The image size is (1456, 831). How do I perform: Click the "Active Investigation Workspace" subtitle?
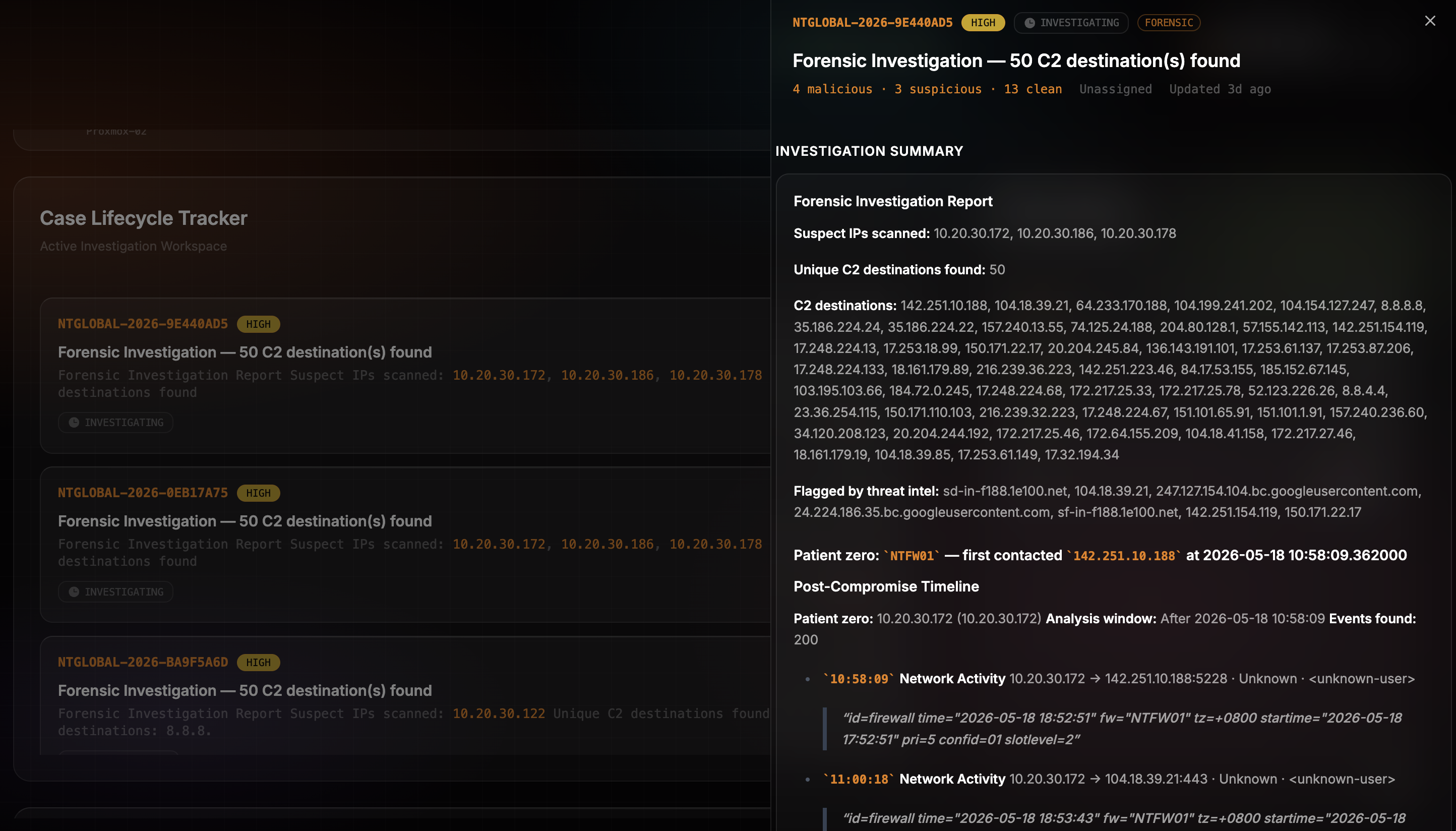[x=134, y=246]
